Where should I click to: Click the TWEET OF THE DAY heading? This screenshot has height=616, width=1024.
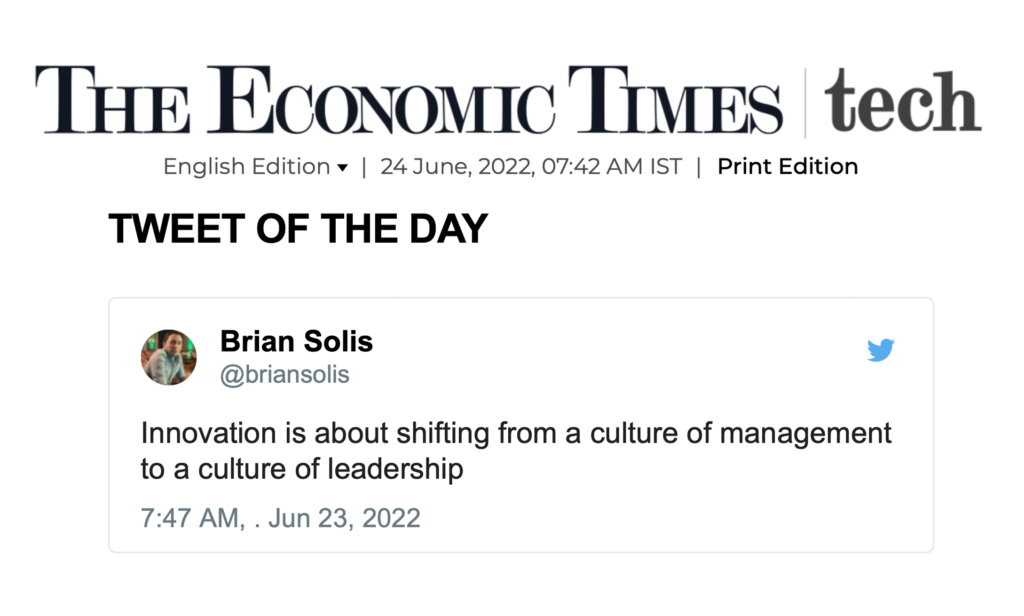[297, 230]
